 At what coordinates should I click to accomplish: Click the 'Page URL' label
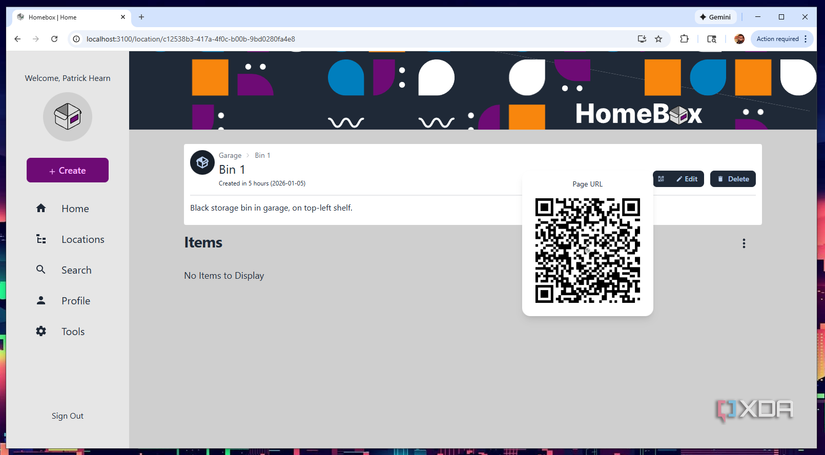coord(587,184)
